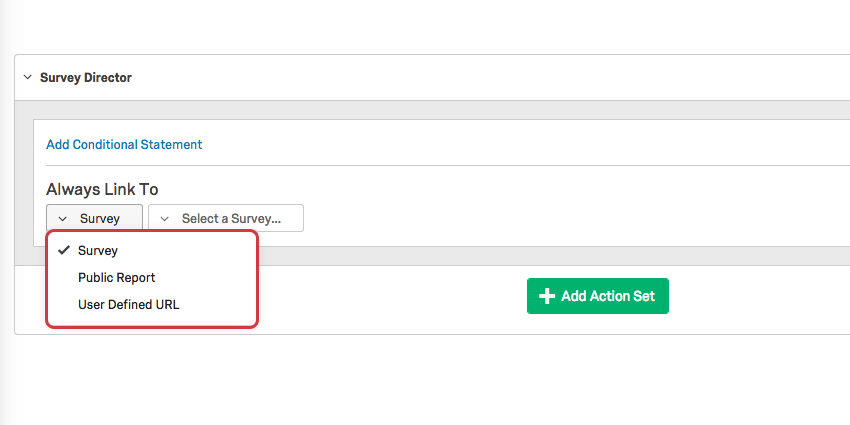Click the plus icon on Add Action Set
The image size is (850, 425).
click(547, 296)
